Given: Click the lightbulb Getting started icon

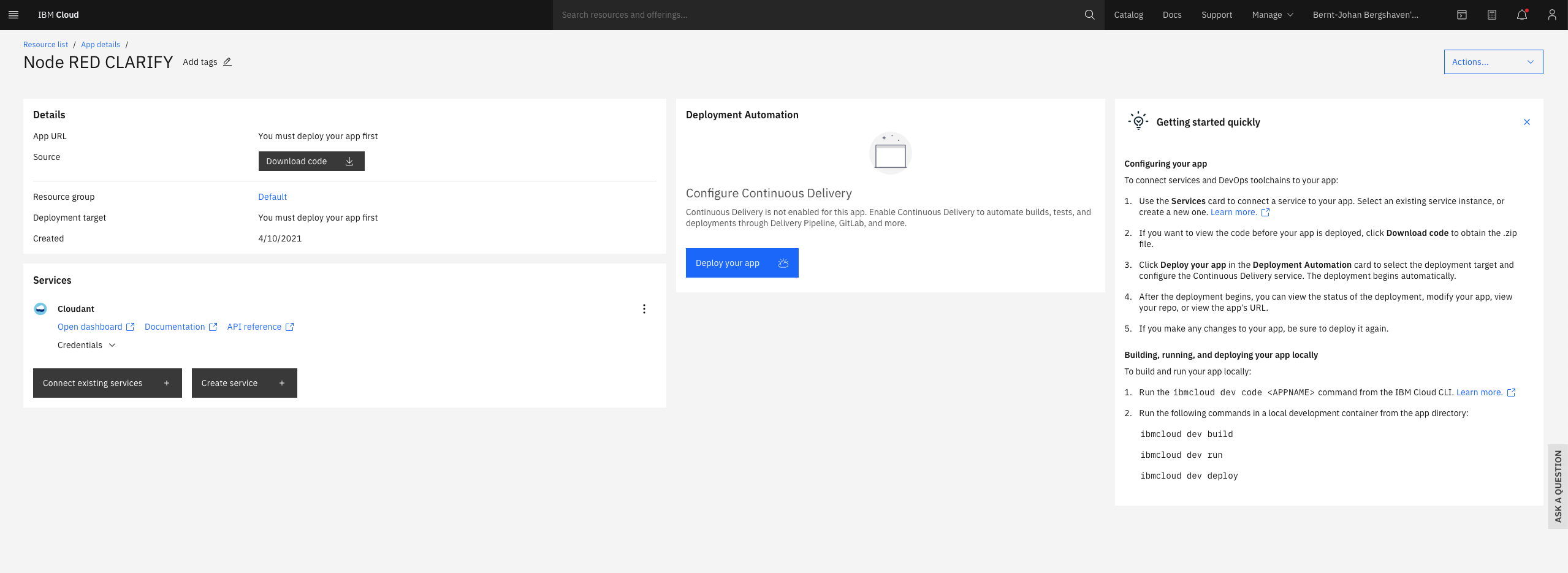Looking at the screenshot, I should [1138, 121].
